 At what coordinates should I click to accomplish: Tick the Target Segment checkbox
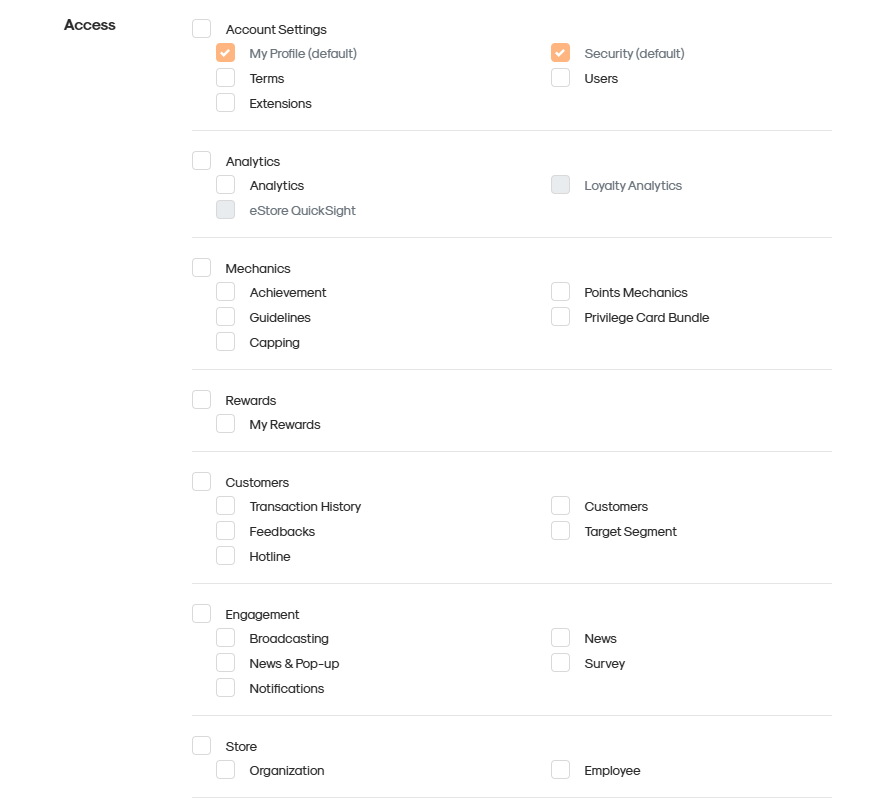click(561, 531)
